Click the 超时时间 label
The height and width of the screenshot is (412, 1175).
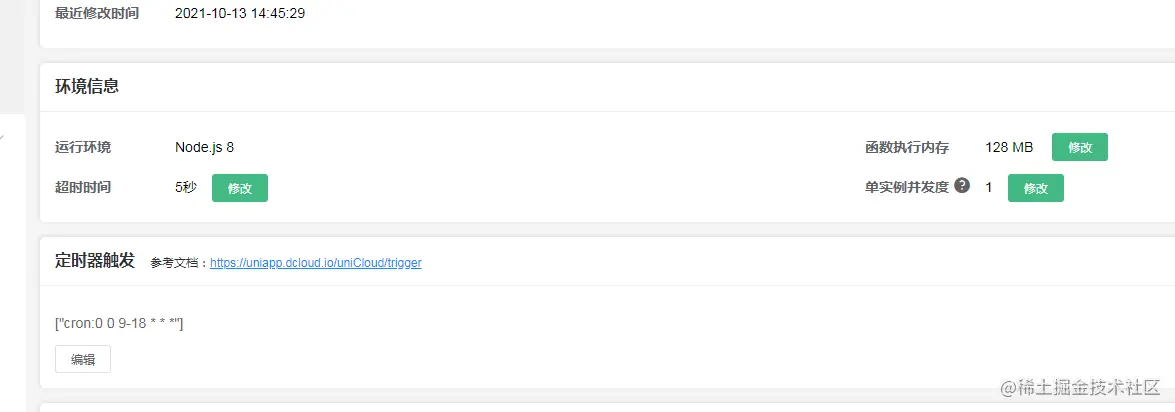(x=83, y=187)
